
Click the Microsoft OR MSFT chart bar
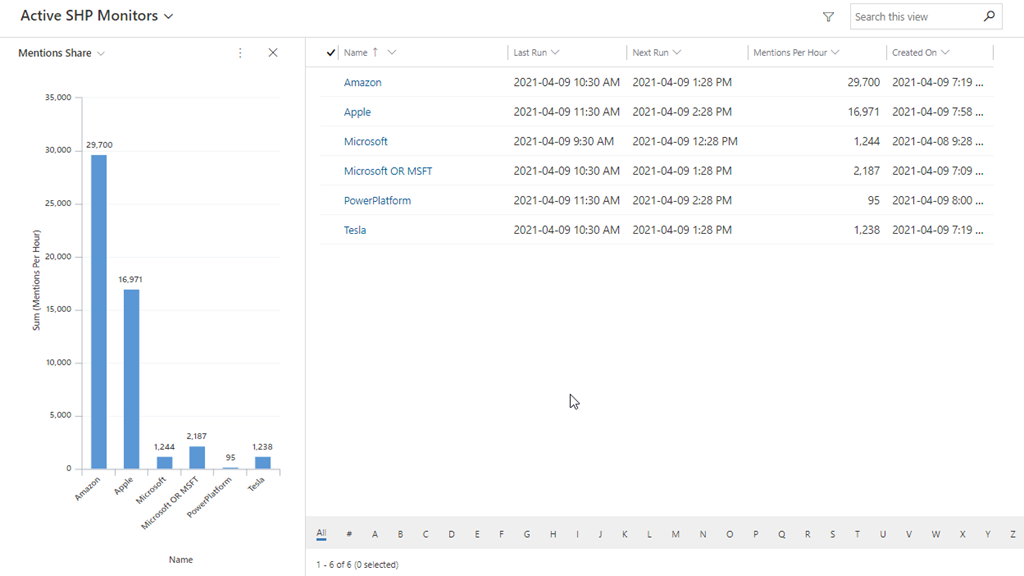click(x=197, y=457)
